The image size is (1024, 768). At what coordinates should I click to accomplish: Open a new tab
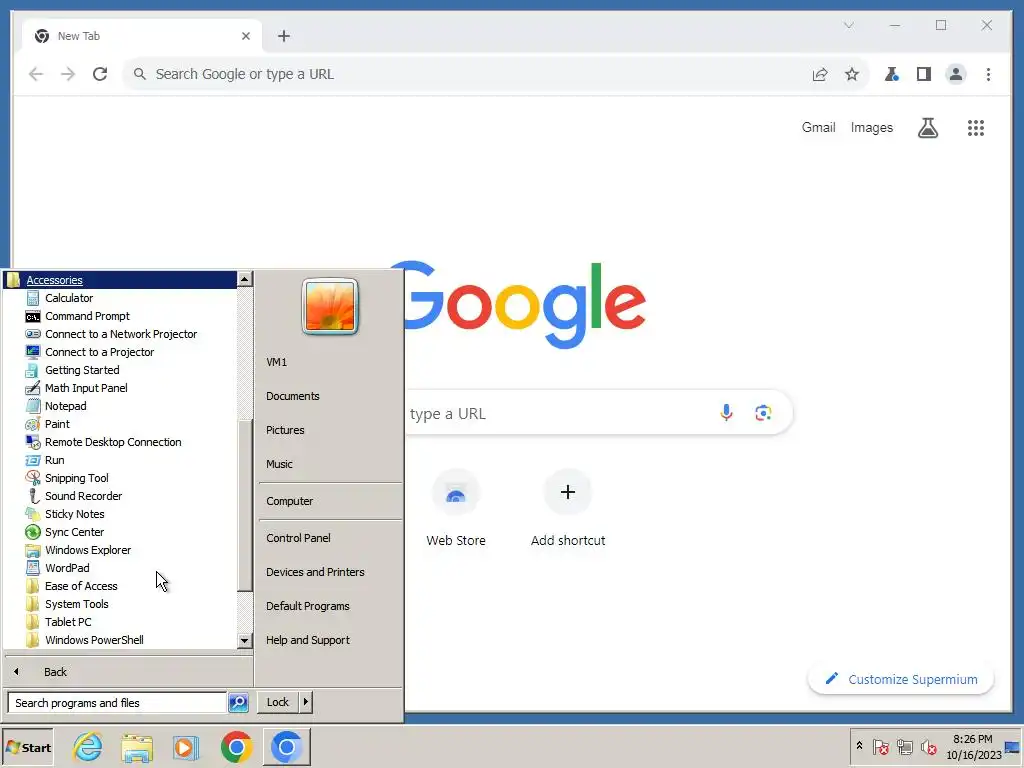pyautogui.click(x=283, y=36)
